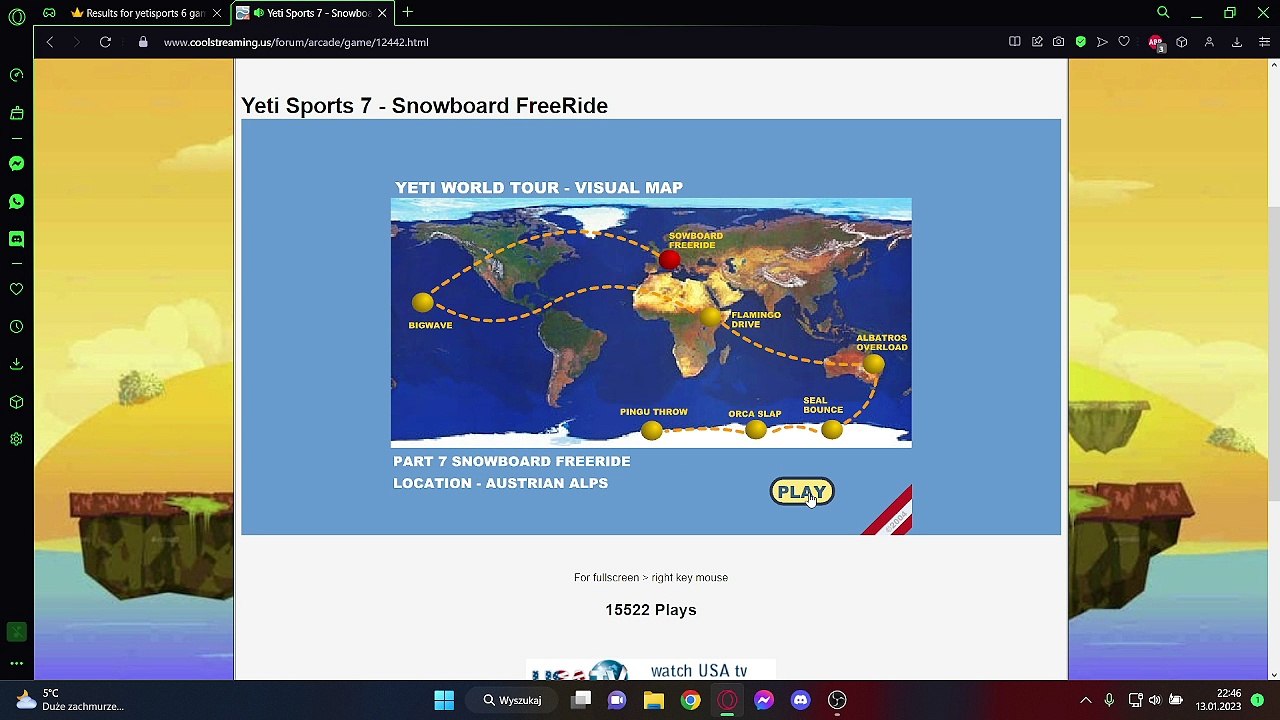This screenshot has height=720, width=1280.
Task: Click the Seal Bounce yellow marker
Action: pos(832,430)
